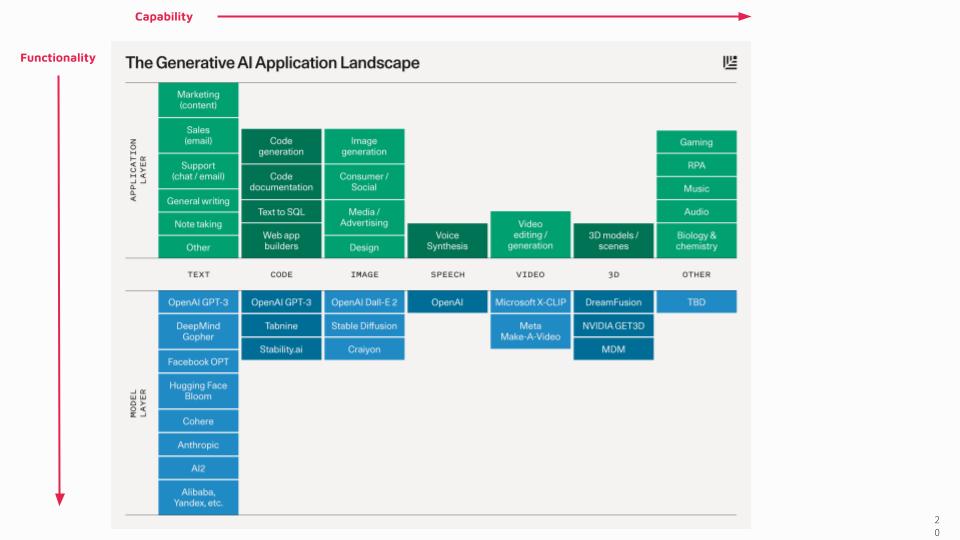960x540 pixels.
Task: Select the Audio box
Action: [x=697, y=212]
